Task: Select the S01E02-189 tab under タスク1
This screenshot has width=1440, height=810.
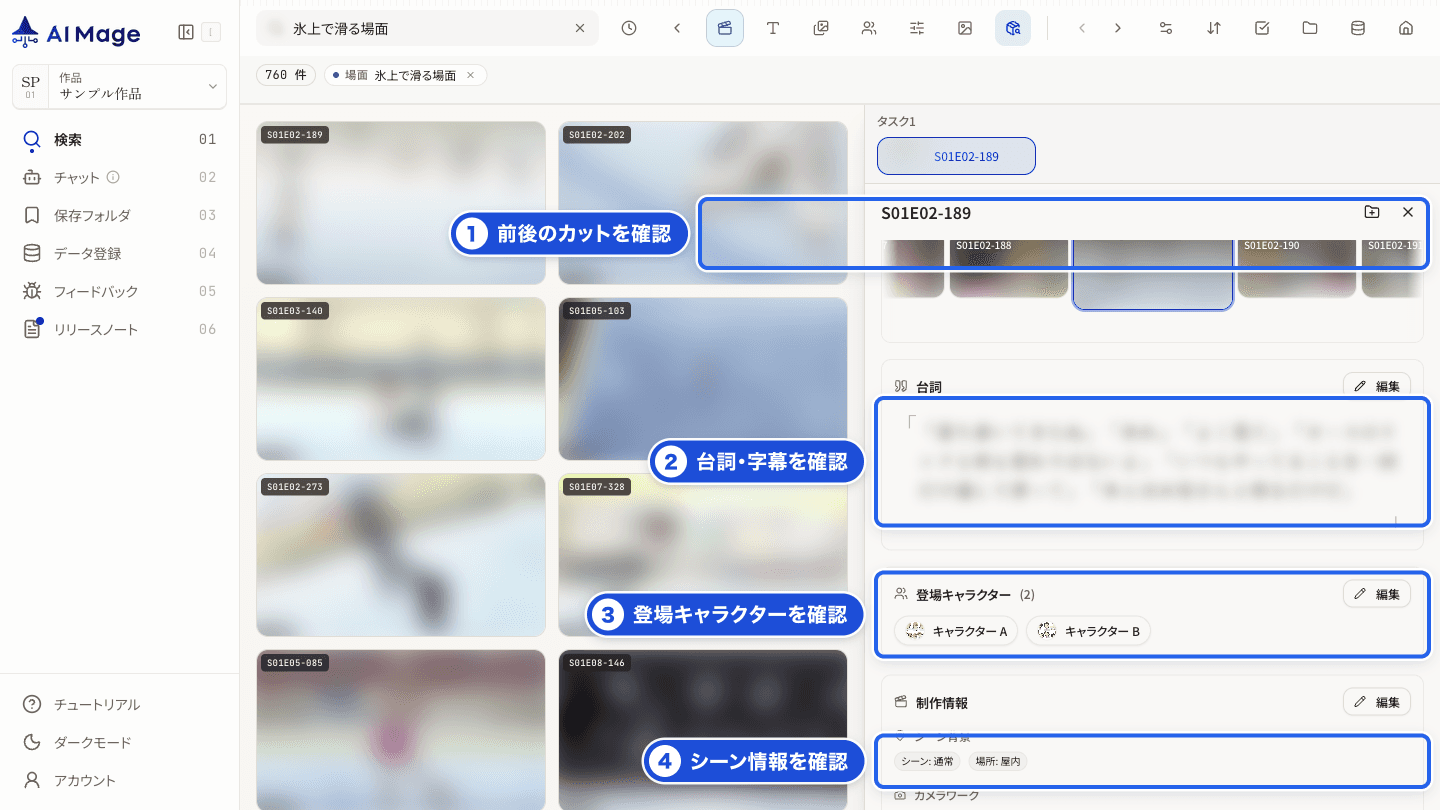Action: coord(956,156)
